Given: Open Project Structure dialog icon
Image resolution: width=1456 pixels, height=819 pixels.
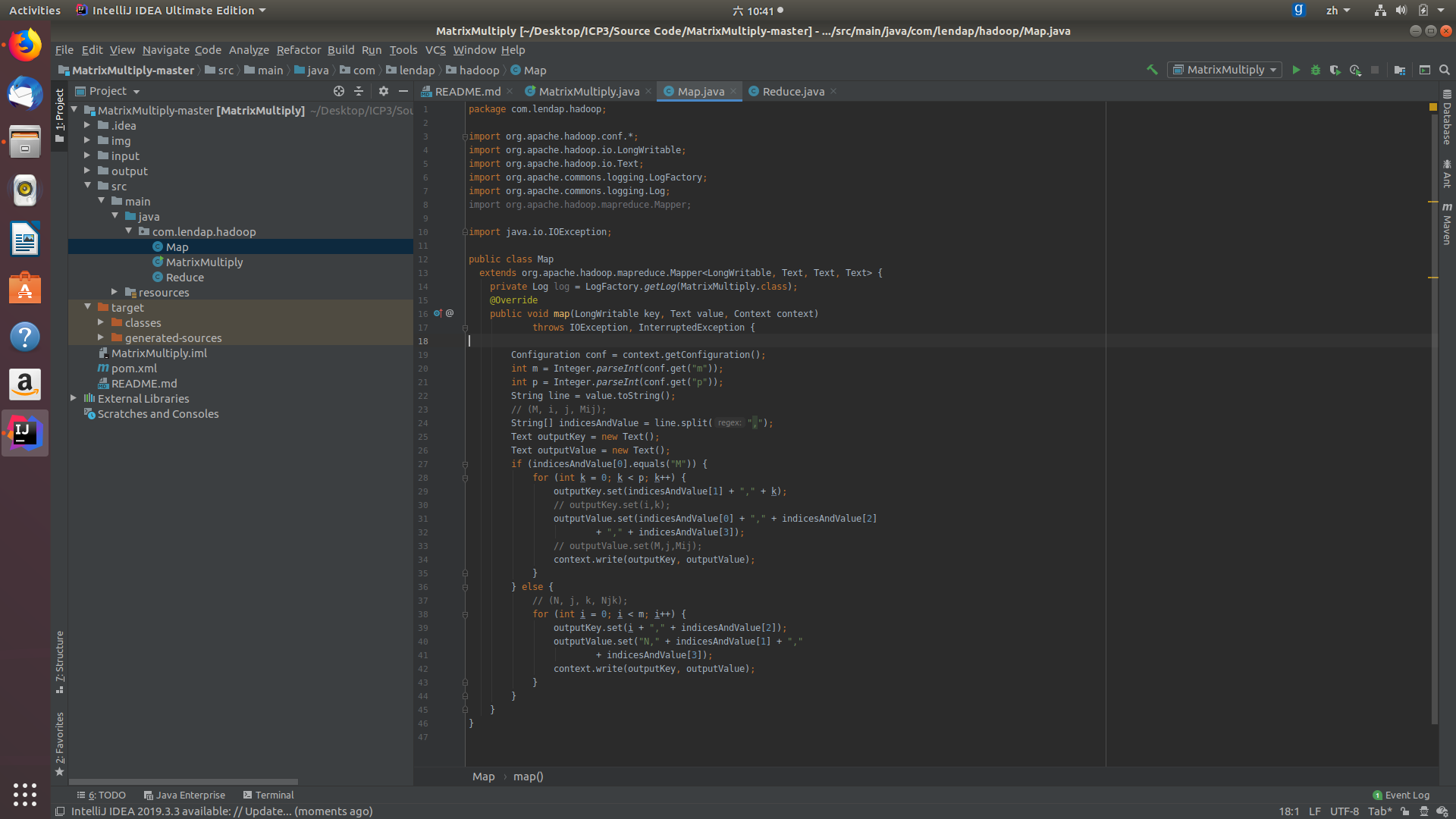Looking at the screenshot, I should click(x=1400, y=70).
